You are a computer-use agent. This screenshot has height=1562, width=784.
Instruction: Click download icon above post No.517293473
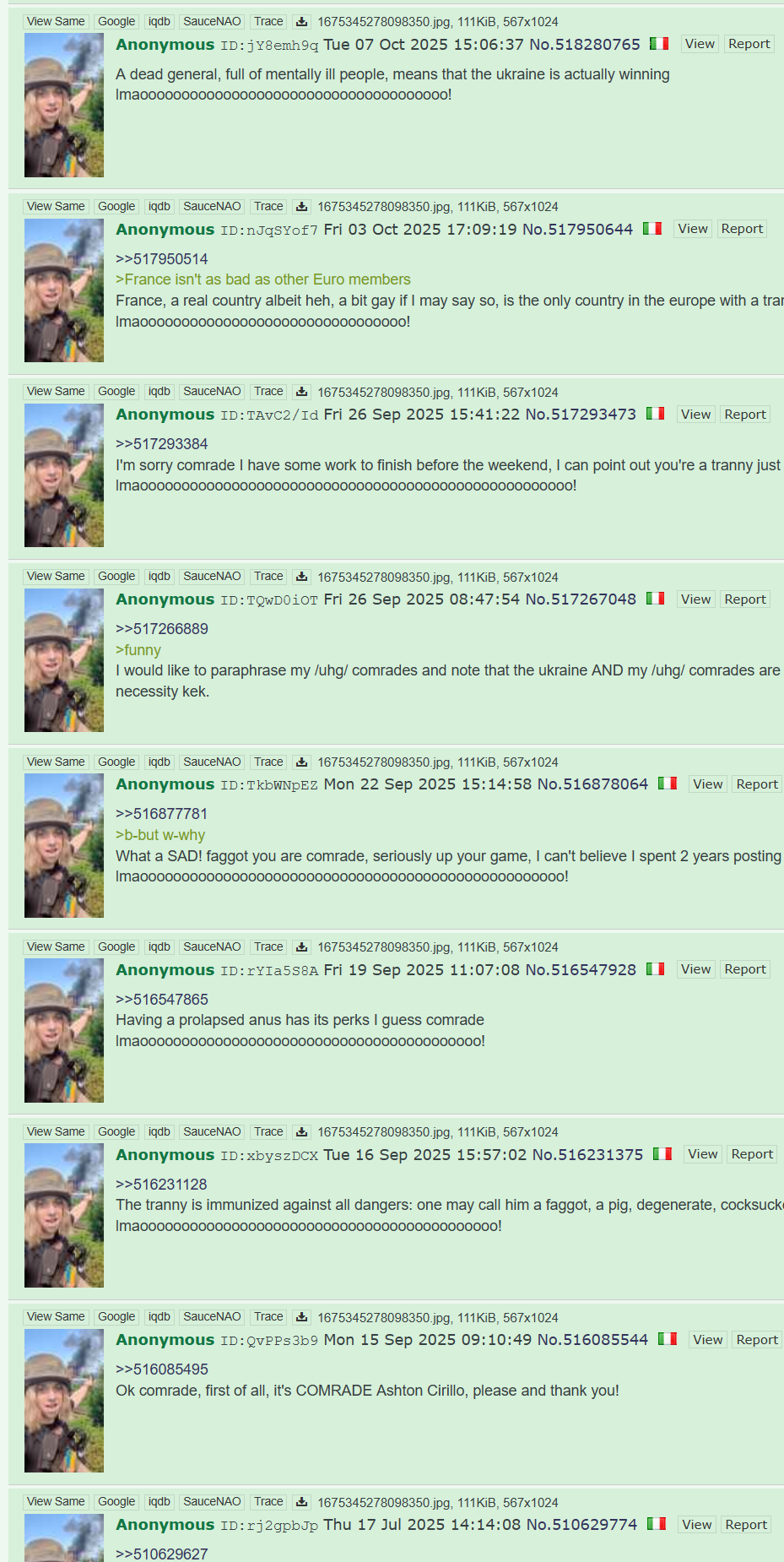click(301, 391)
